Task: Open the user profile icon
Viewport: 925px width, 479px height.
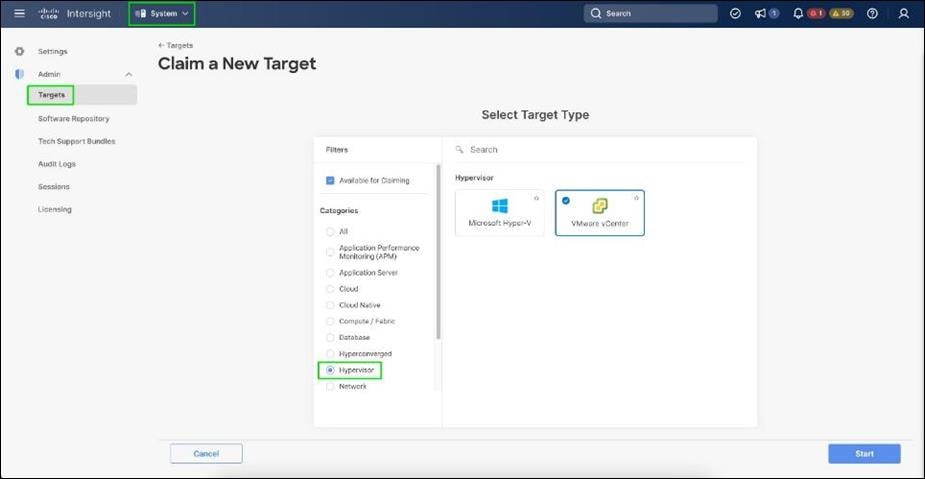Action: tap(903, 14)
